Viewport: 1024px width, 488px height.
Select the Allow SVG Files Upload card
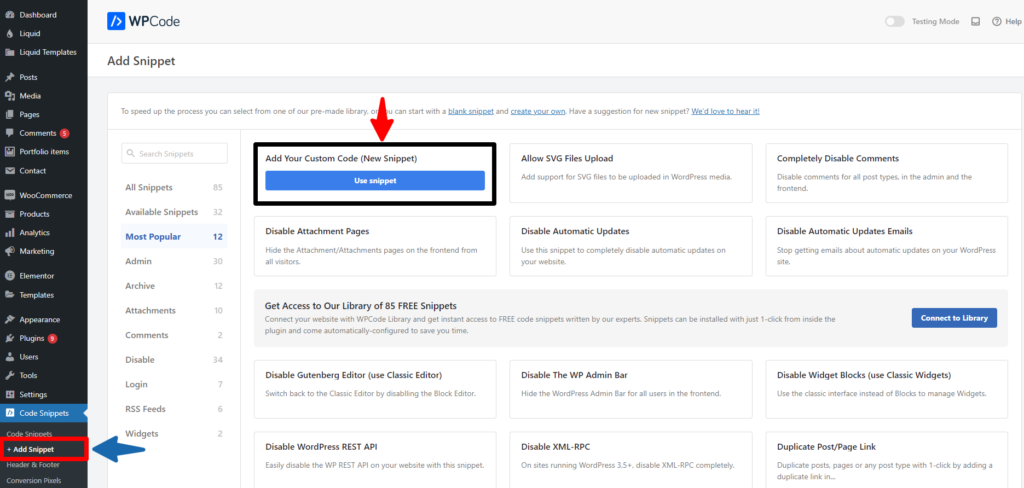click(630, 168)
